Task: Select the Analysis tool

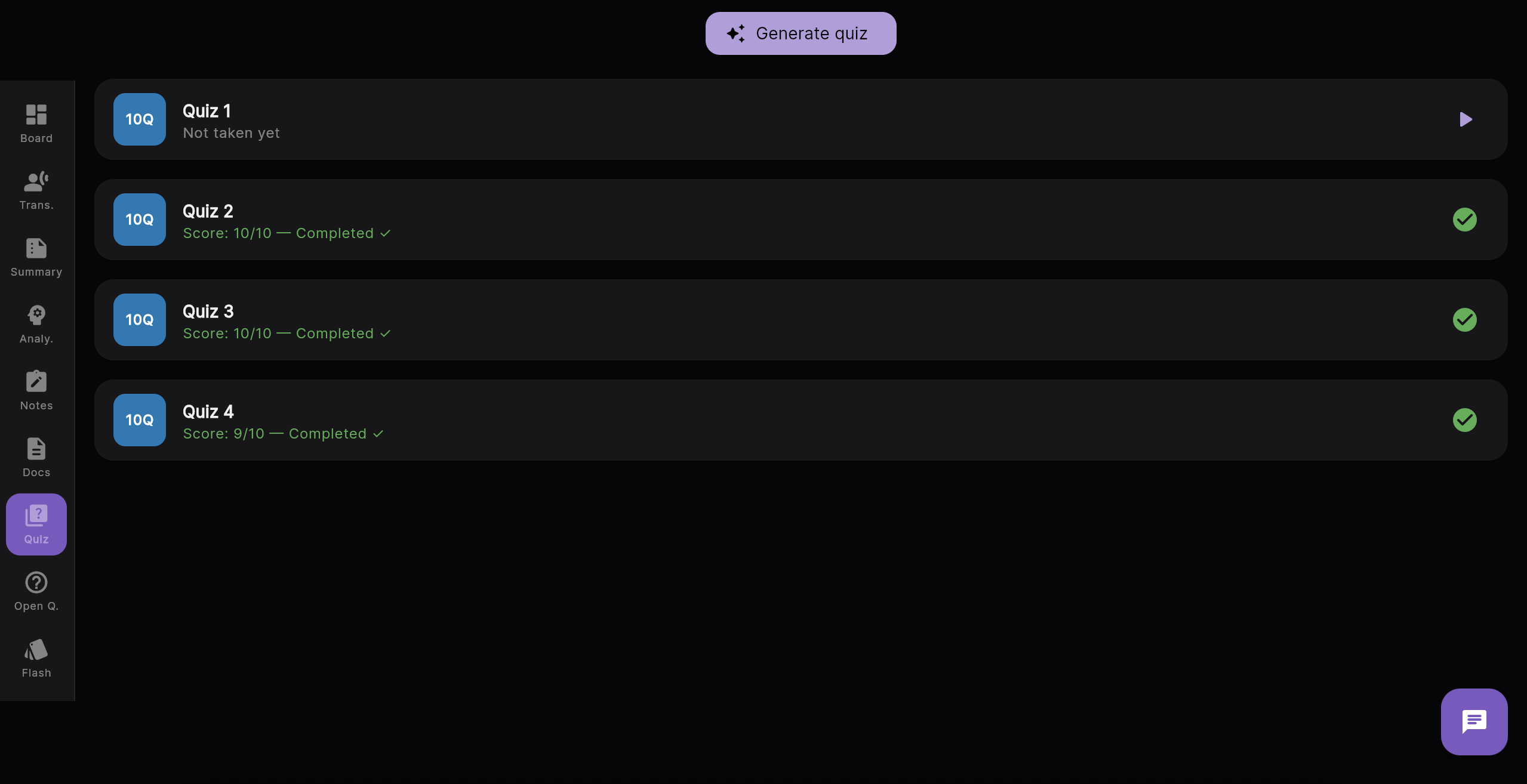Action: [36, 323]
